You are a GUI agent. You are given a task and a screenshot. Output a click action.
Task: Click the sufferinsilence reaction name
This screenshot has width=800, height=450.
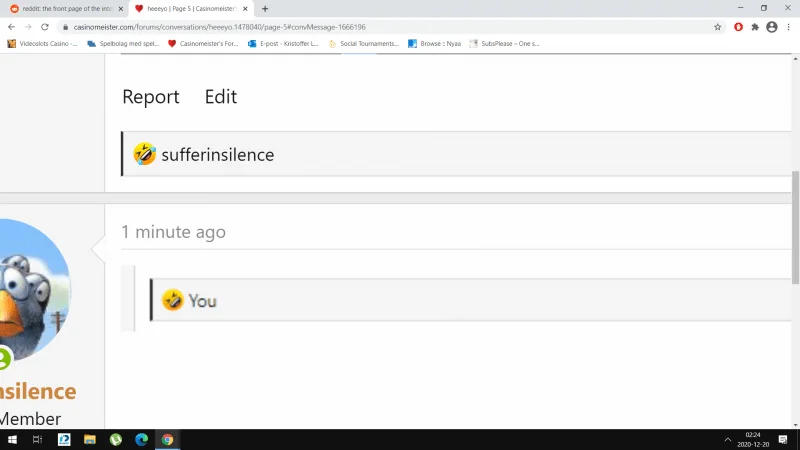point(218,155)
